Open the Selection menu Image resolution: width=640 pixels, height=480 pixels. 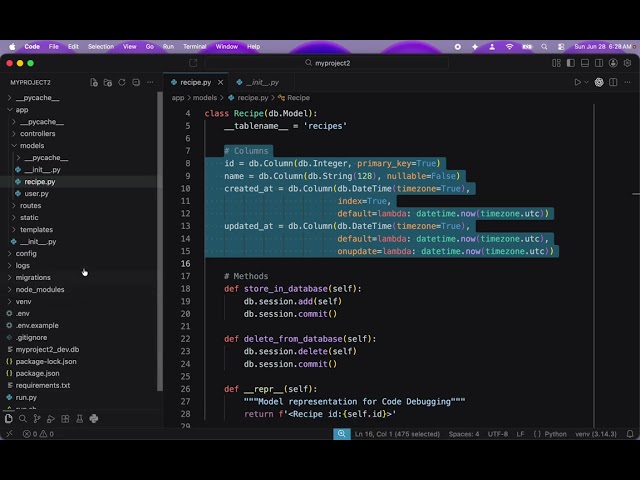pos(101,47)
